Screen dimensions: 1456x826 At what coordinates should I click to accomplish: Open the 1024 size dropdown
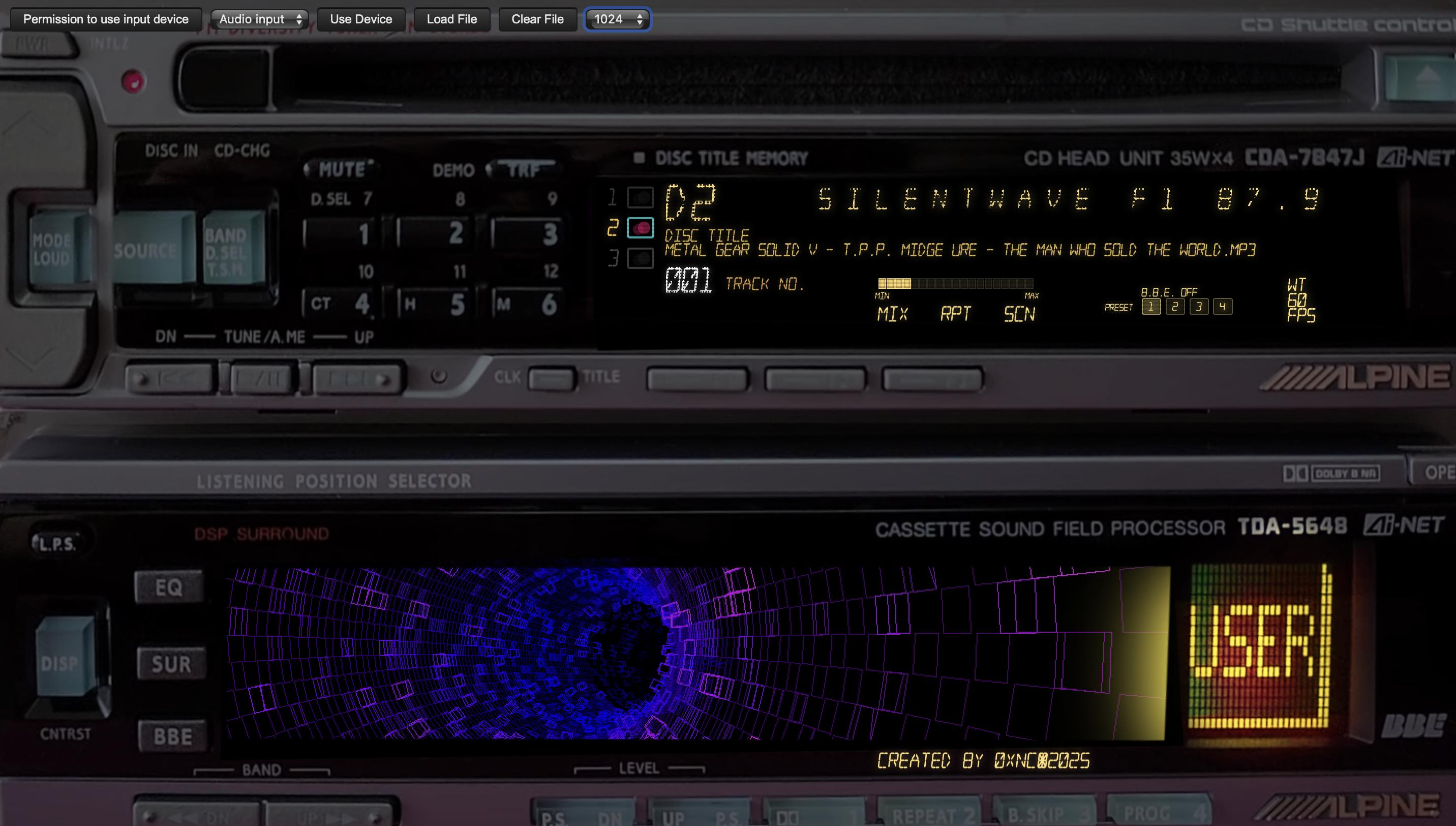tap(617, 19)
